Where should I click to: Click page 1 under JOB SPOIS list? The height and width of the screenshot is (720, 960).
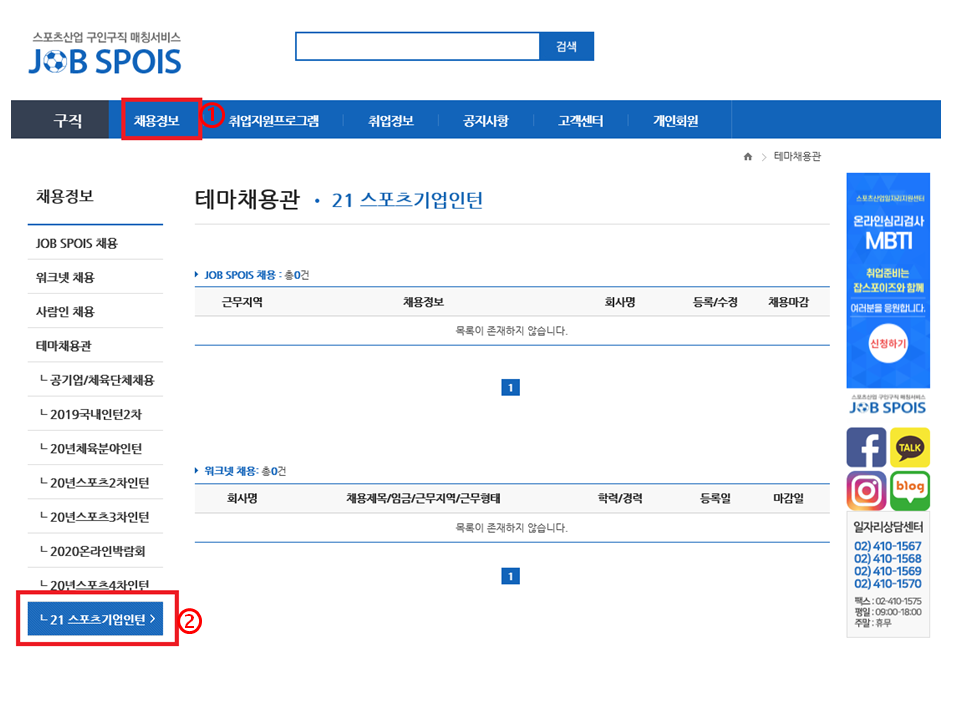(510, 388)
